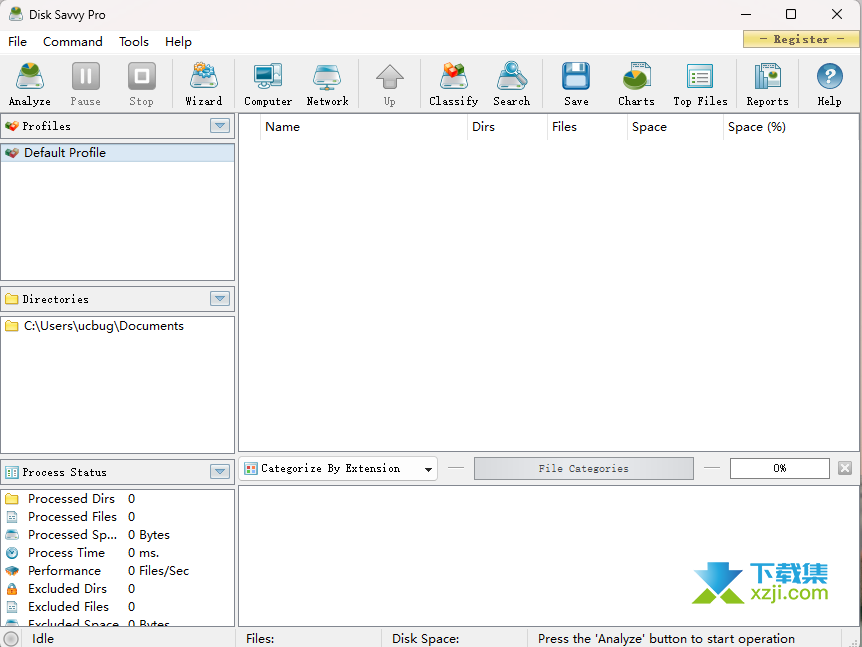Select the Processed Dirs status row
Screen dimensions: 862x647
click(x=118, y=499)
